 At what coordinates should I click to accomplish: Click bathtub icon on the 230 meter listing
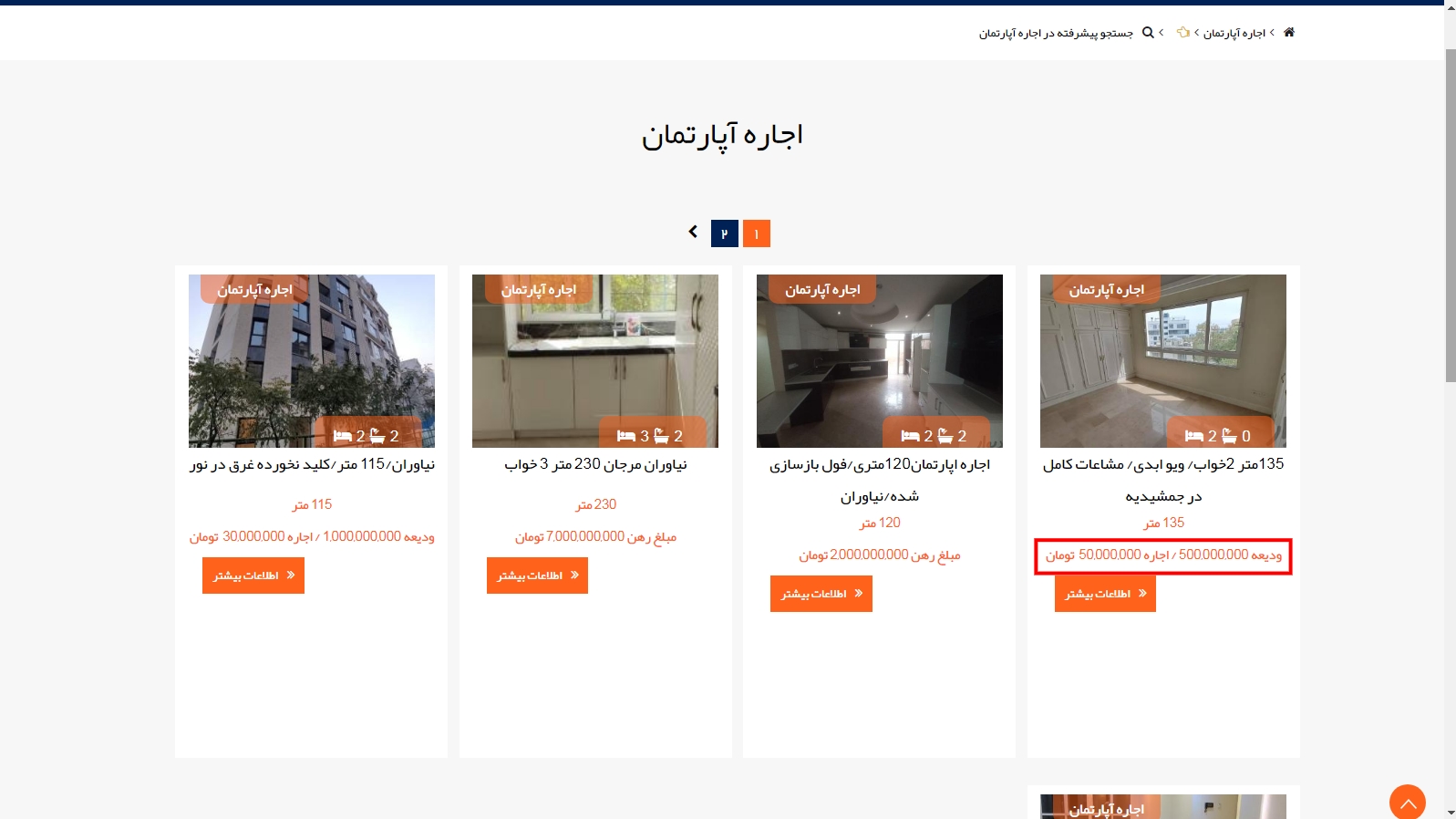click(x=661, y=436)
